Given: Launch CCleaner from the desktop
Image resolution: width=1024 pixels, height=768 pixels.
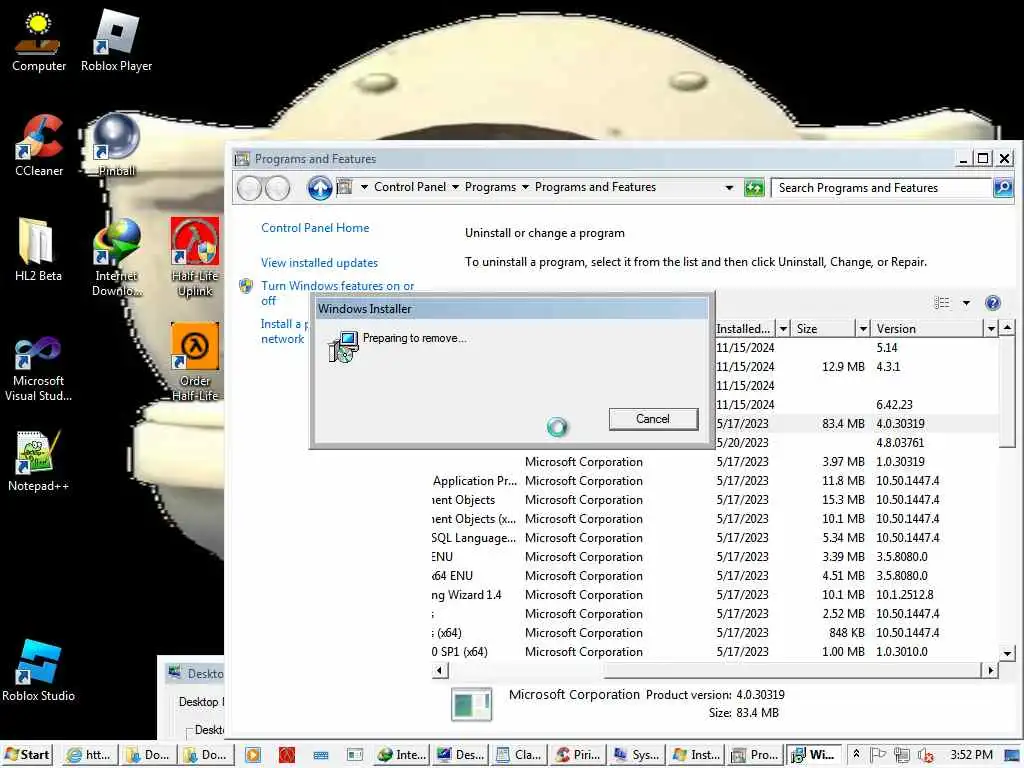Looking at the screenshot, I should pyautogui.click(x=39, y=146).
